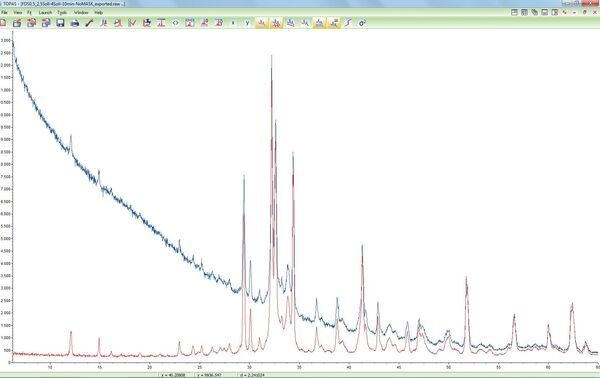Click the angle brackets <> toolbar icon
Viewport: 600px width, 378px height.
pos(175,23)
